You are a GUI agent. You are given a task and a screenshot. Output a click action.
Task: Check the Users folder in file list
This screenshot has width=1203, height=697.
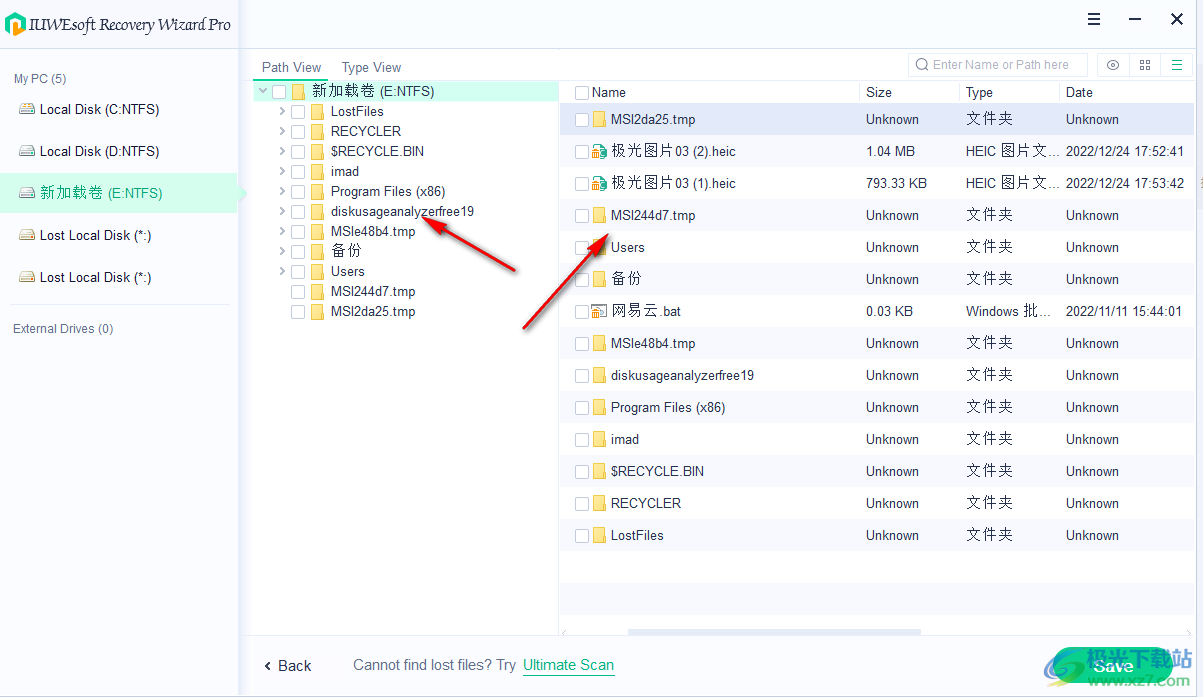coord(581,247)
